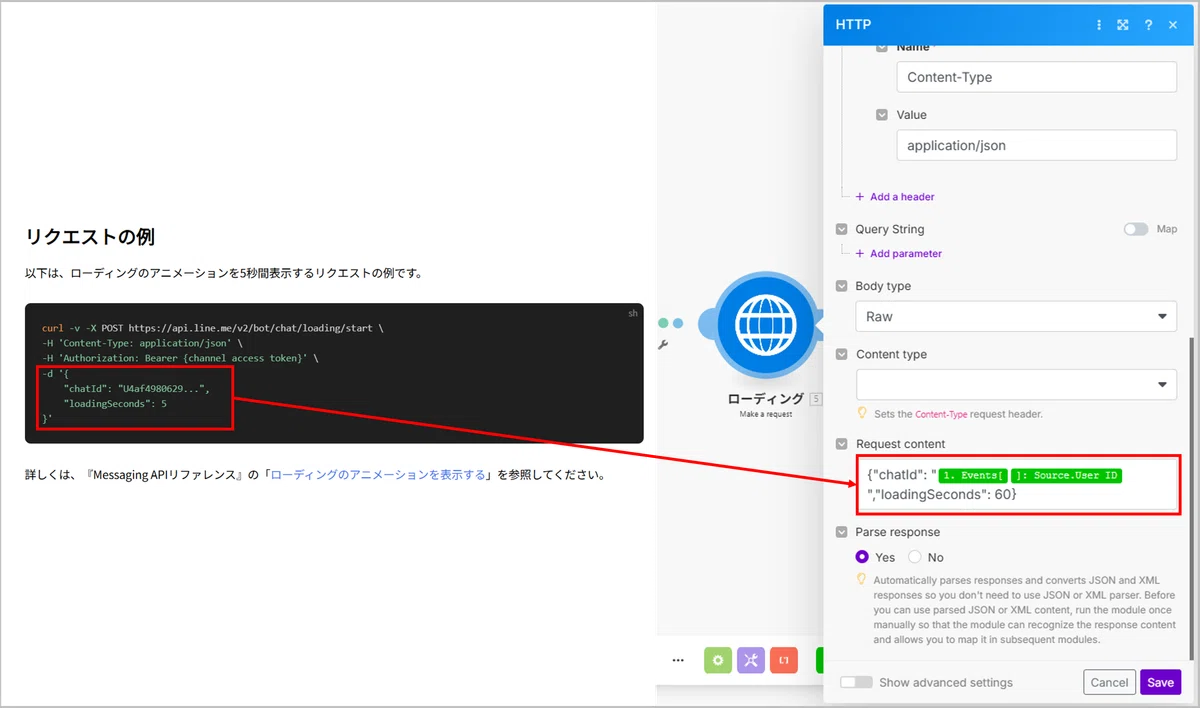Click the purple wrench tools icon
The image size is (1200, 708).
coord(751,661)
